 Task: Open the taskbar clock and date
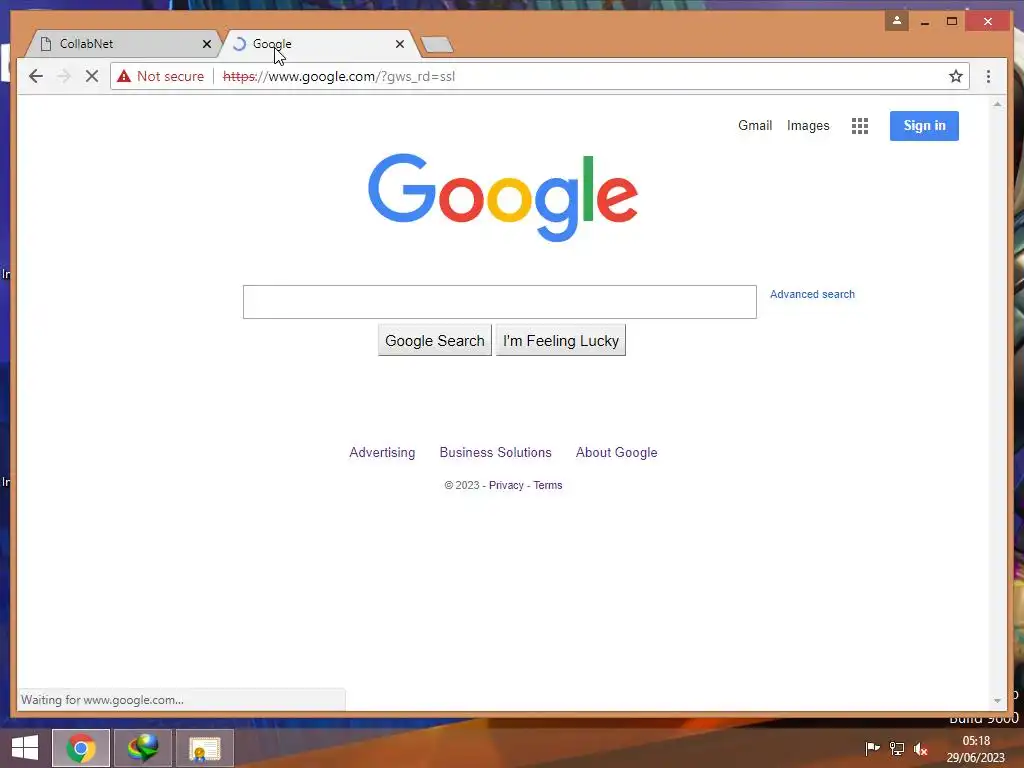point(976,749)
